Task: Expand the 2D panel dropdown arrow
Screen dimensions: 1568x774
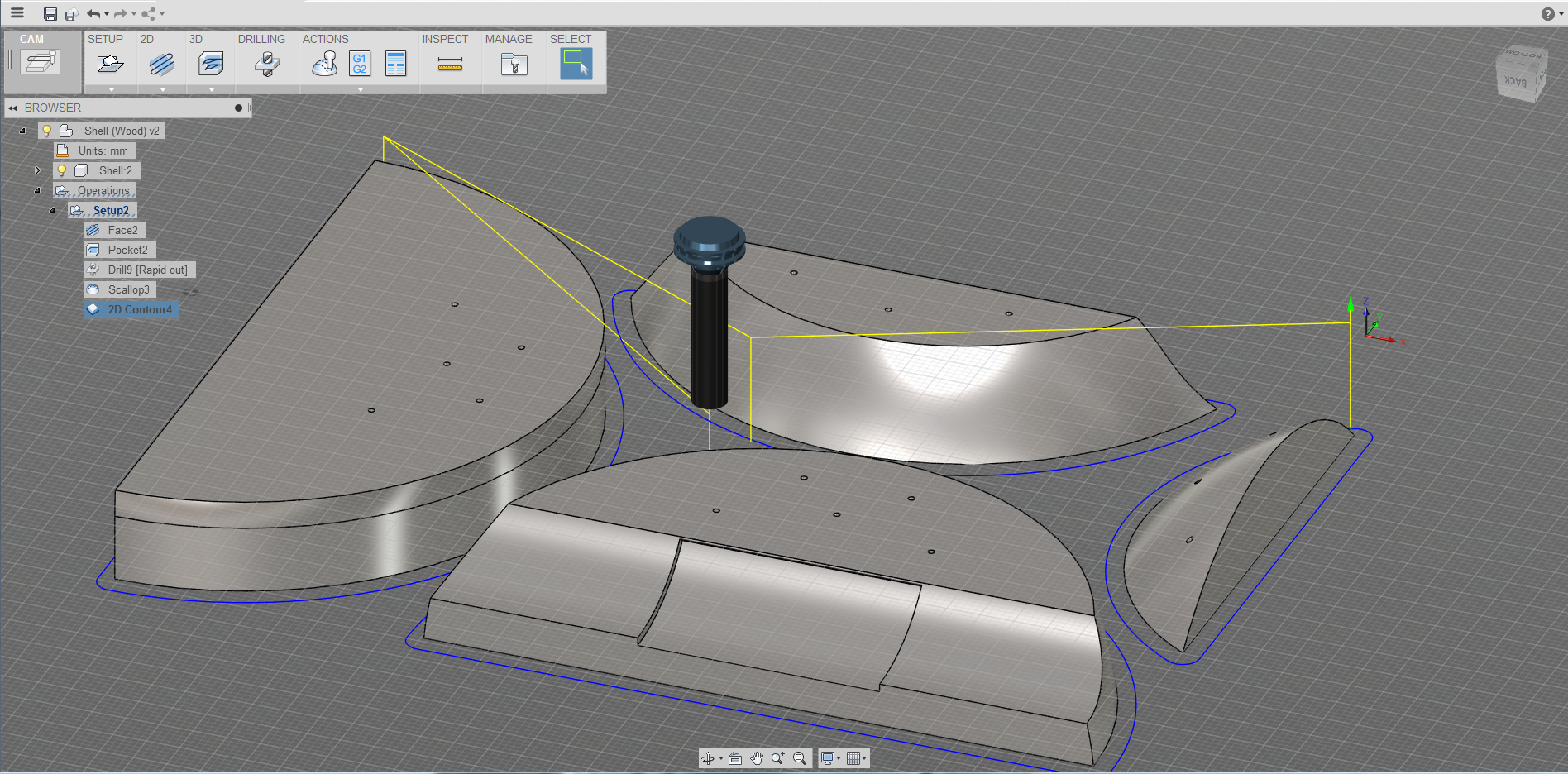Action: click(x=162, y=89)
